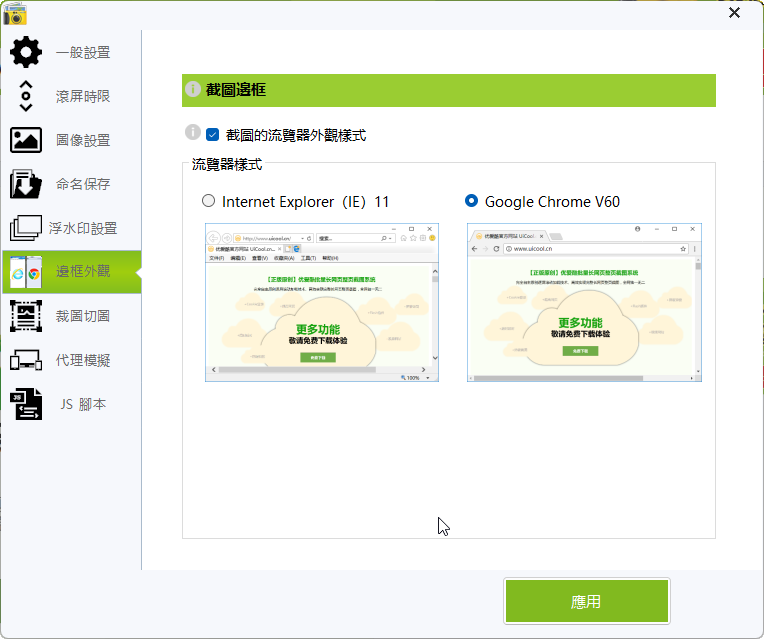The image size is (764, 639).
Task: Open the JS 腳本 tab
Action: 72,404
